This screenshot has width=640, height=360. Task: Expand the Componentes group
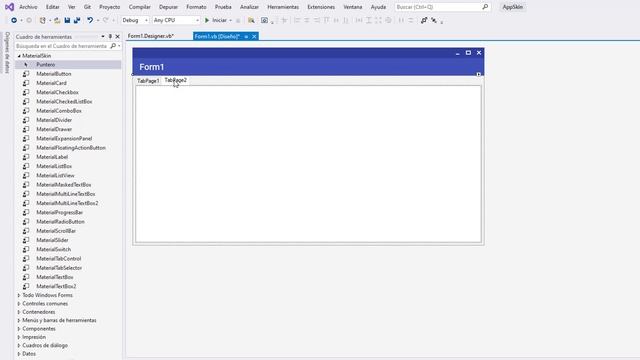tap(19, 329)
